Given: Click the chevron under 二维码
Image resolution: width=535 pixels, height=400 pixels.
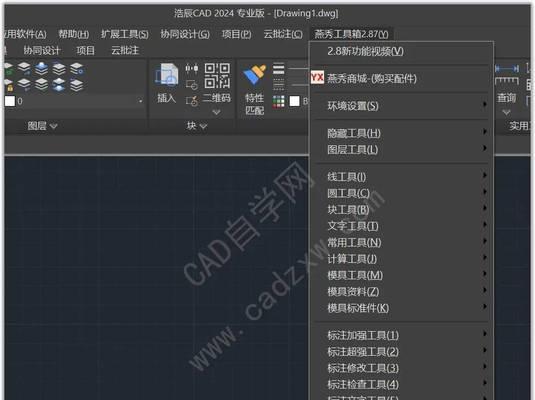Looking at the screenshot, I should (x=216, y=112).
